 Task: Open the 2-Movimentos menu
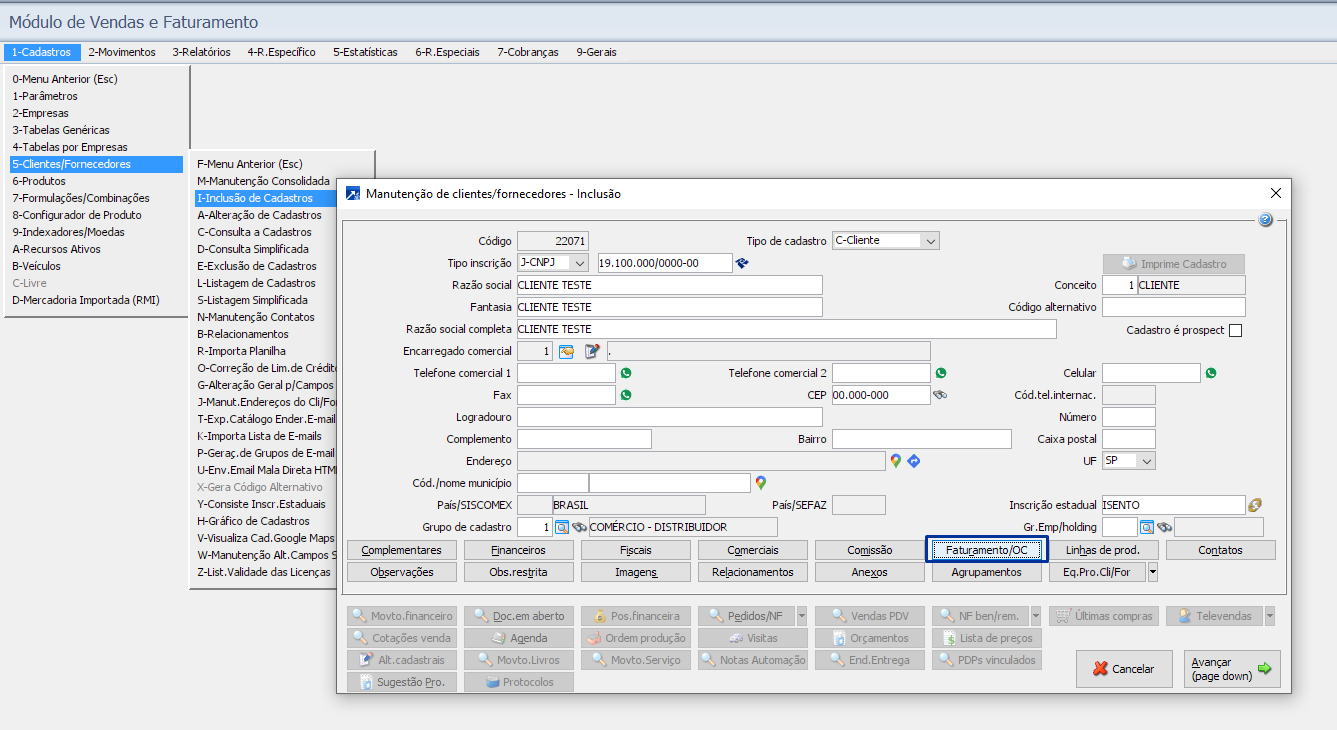122,52
